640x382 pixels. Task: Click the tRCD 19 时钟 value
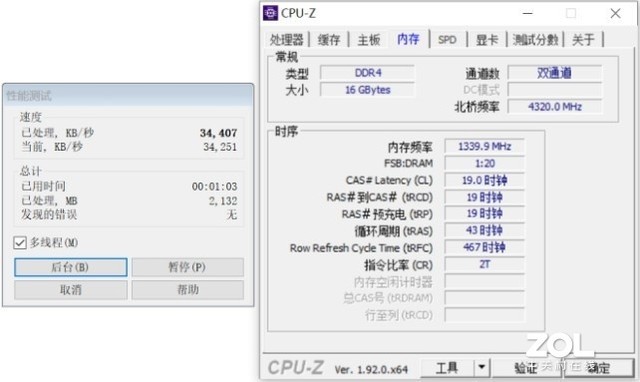point(484,198)
